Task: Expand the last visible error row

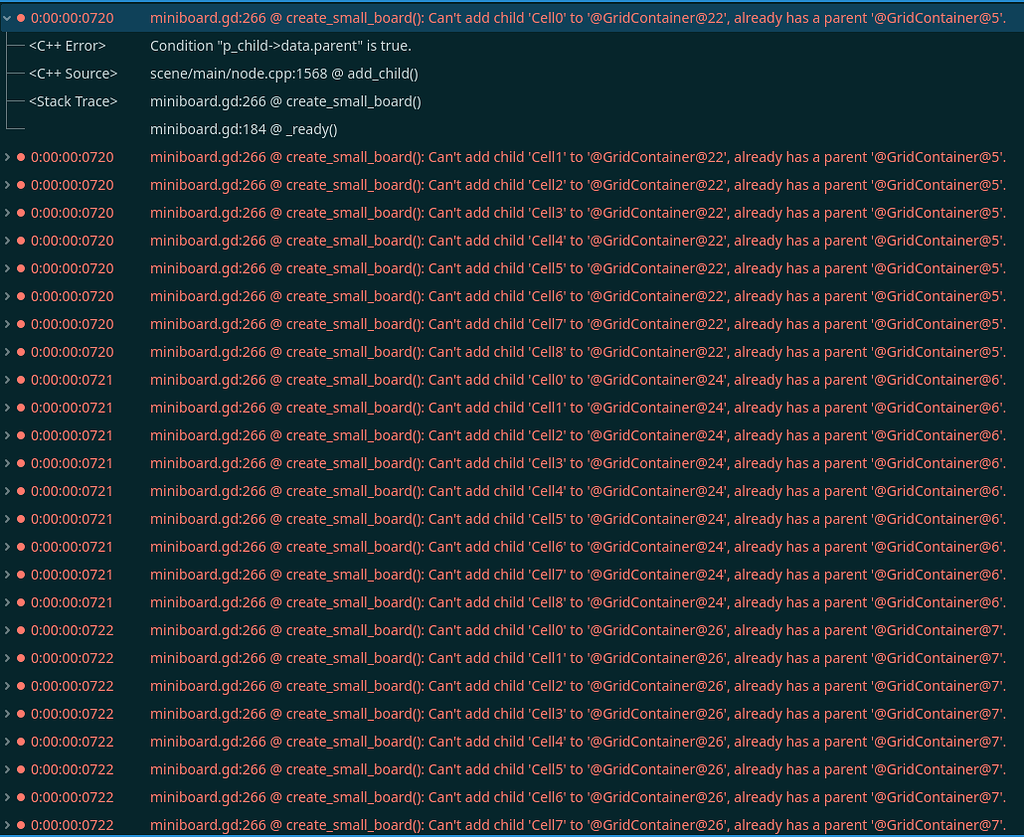Action: 9,824
